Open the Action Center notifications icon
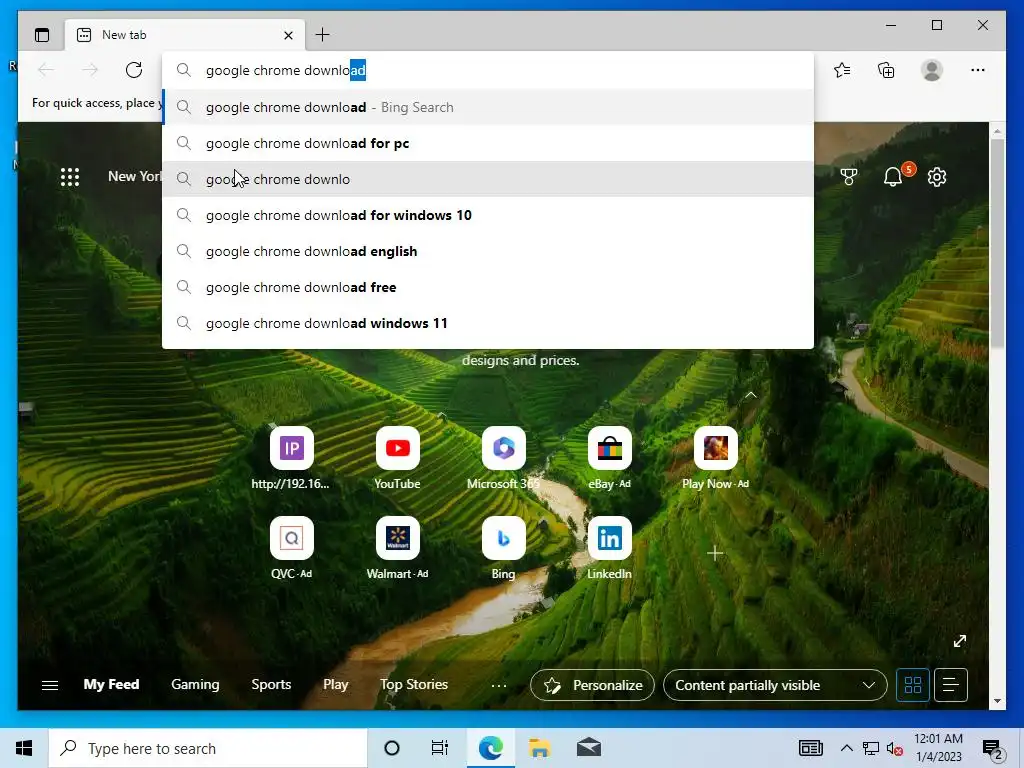Screen dimensions: 1024x768 pyautogui.click(x=993, y=749)
